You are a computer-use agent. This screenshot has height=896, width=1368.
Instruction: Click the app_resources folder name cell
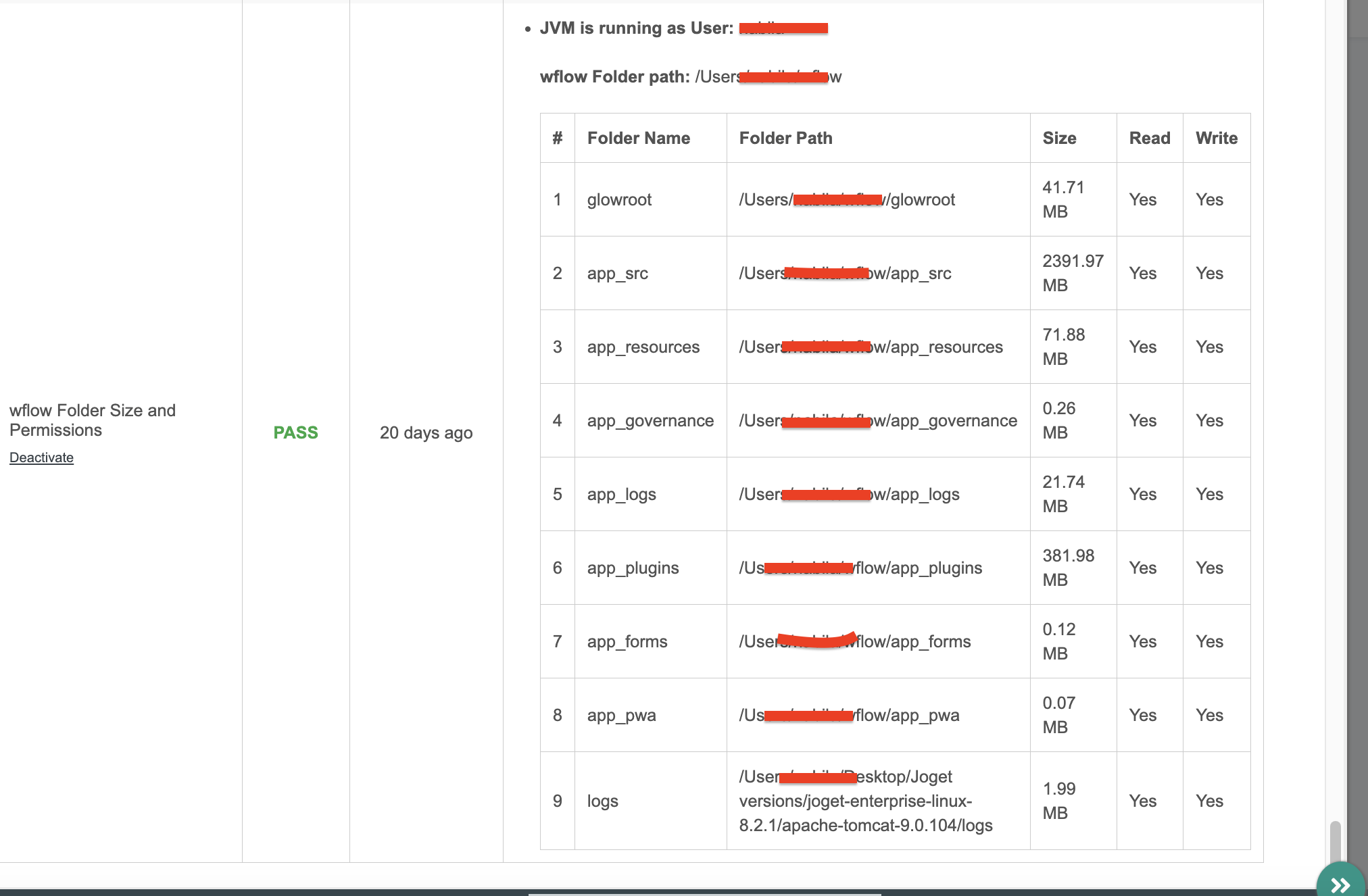tap(643, 347)
